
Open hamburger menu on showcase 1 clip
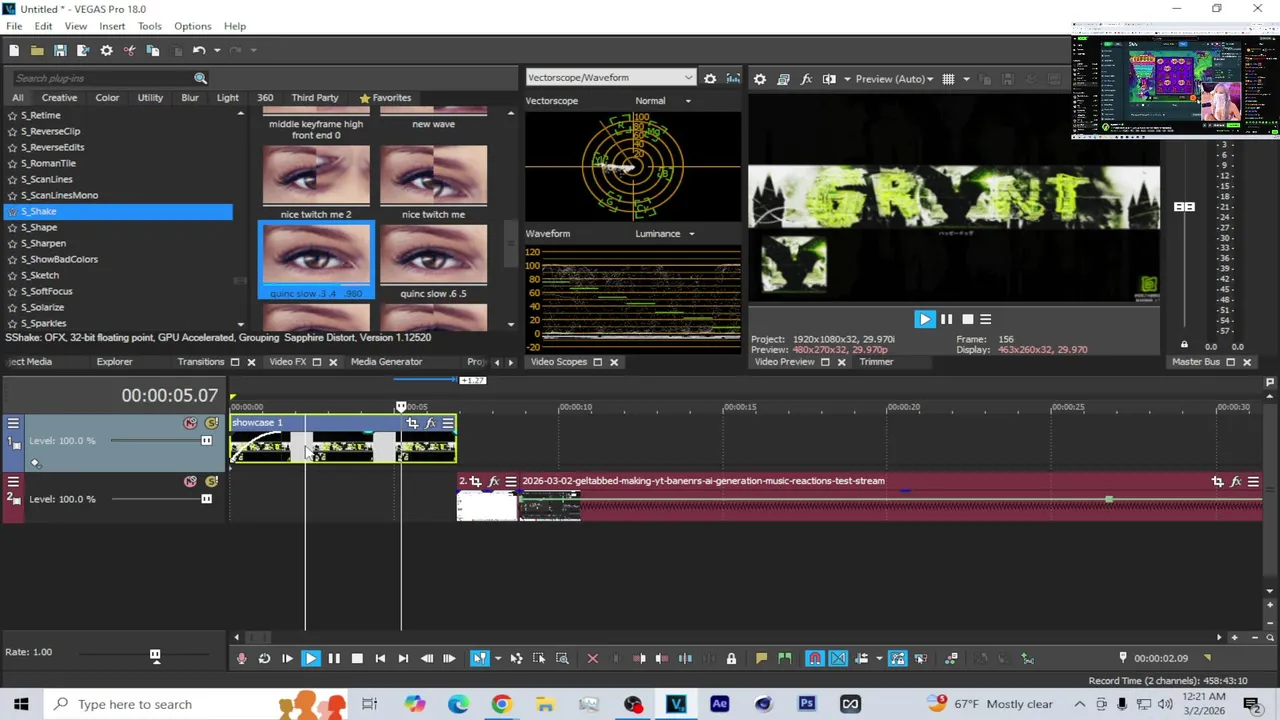(x=447, y=423)
